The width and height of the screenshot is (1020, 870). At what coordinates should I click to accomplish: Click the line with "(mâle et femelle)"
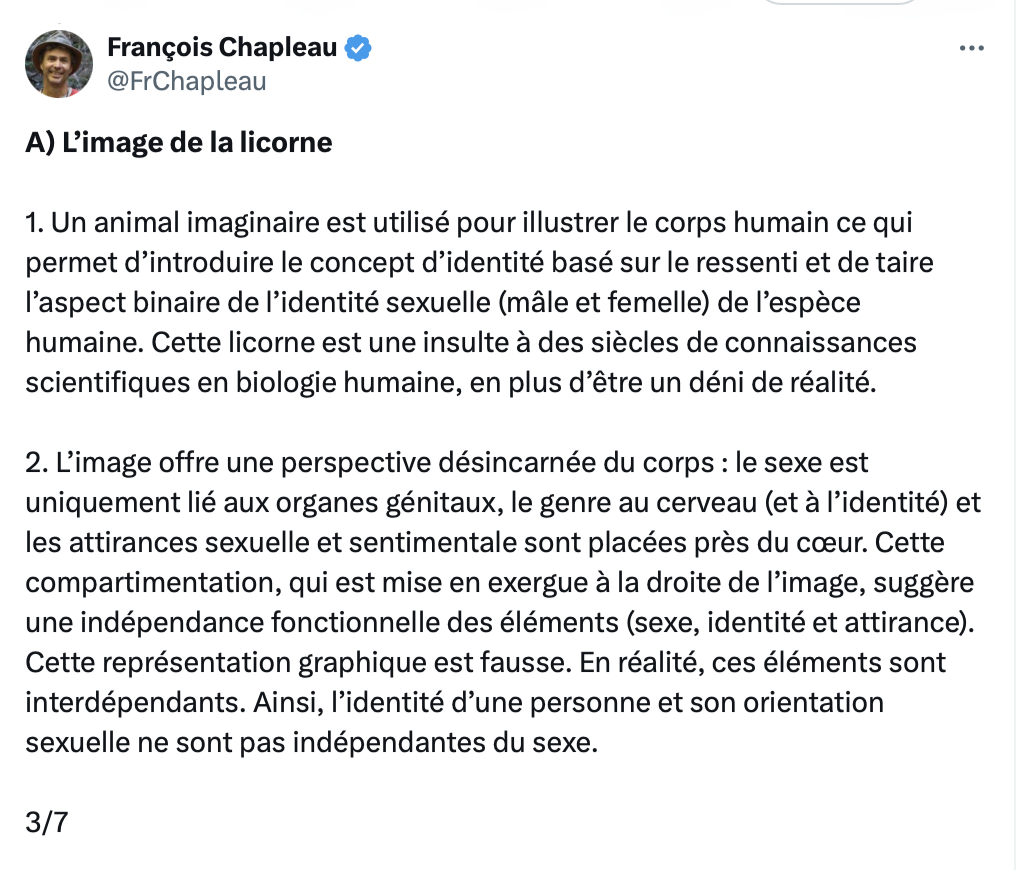coord(443,303)
